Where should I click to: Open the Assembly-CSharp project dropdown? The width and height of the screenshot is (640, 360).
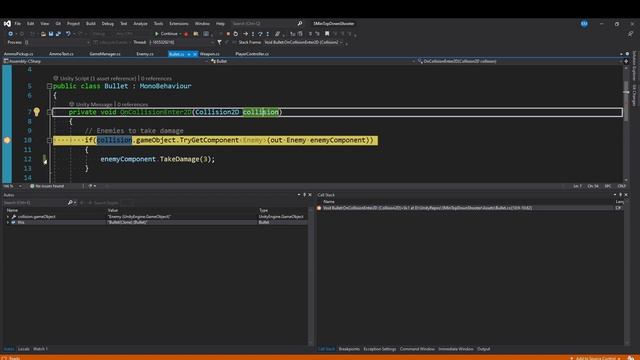click(105, 61)
